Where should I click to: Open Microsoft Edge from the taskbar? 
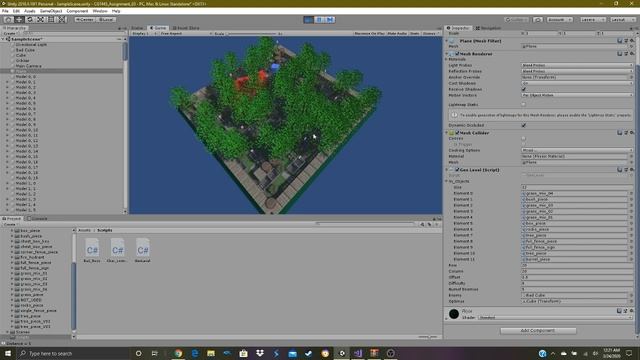[195, 353]
